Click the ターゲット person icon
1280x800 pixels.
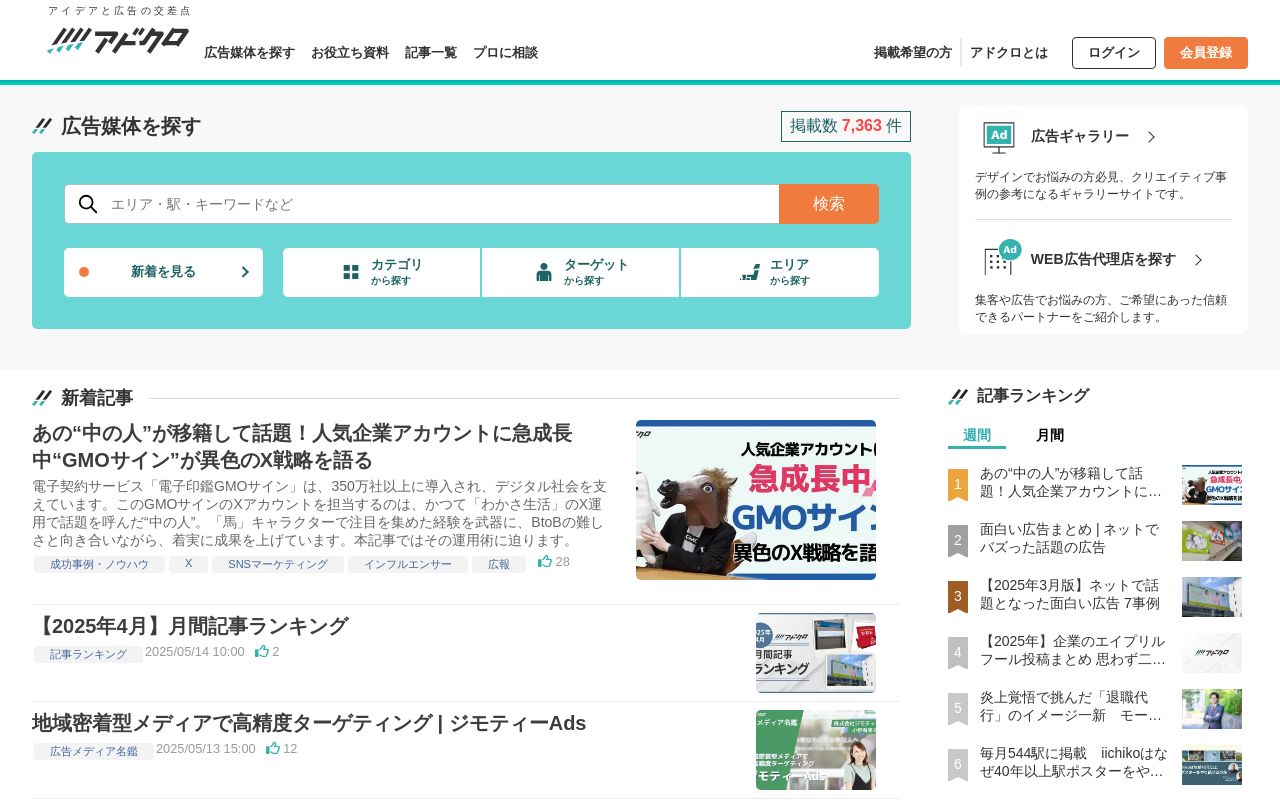point(544,272)
